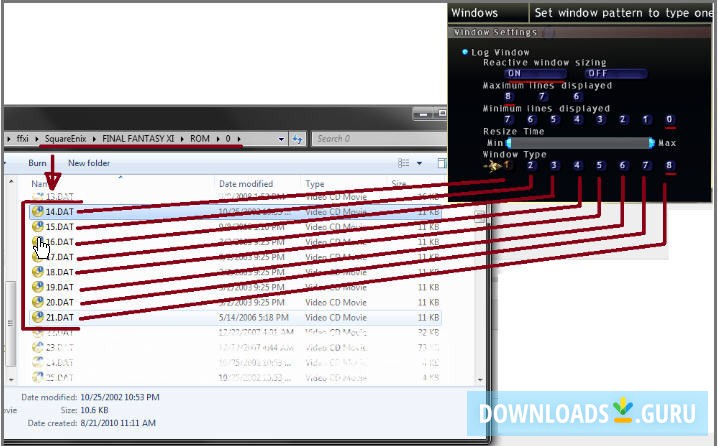Set Maximum lines displayed to 6

[576, 96]
